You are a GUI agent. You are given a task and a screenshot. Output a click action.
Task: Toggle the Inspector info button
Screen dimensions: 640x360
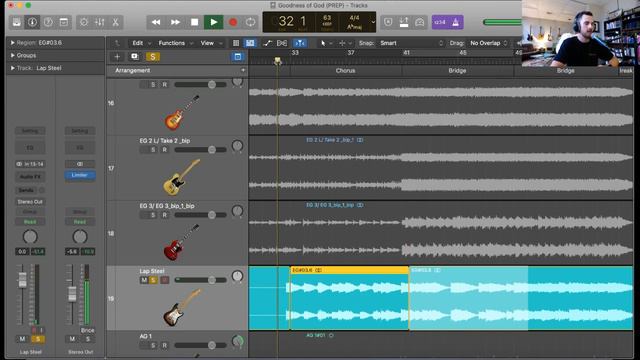[32, 22]
